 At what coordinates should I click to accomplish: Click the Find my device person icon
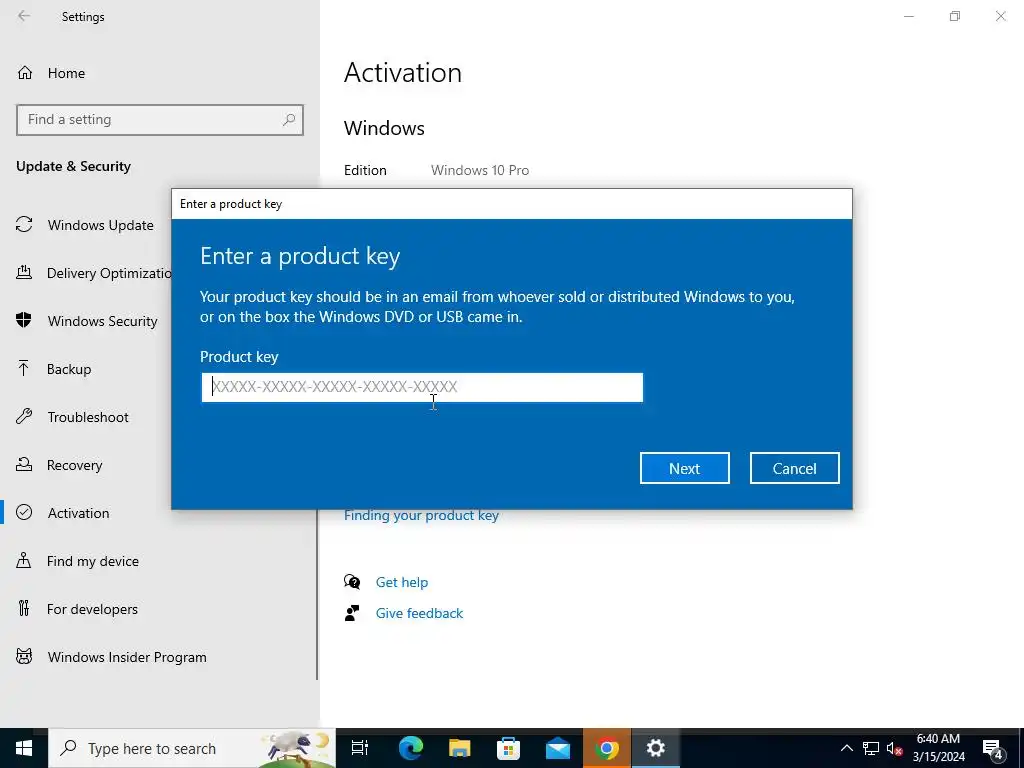point(24,560)
